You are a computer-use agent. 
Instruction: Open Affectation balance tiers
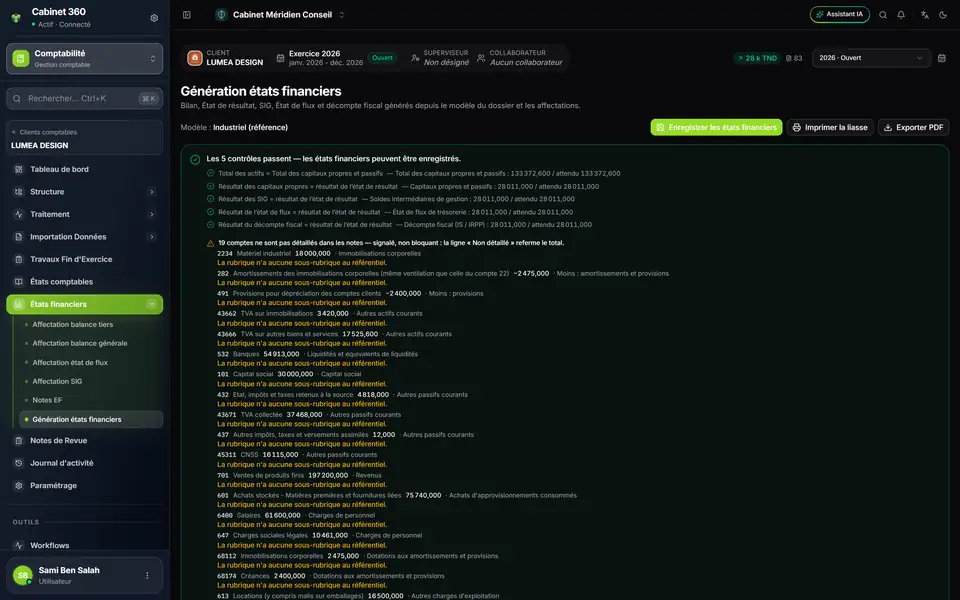72,324
